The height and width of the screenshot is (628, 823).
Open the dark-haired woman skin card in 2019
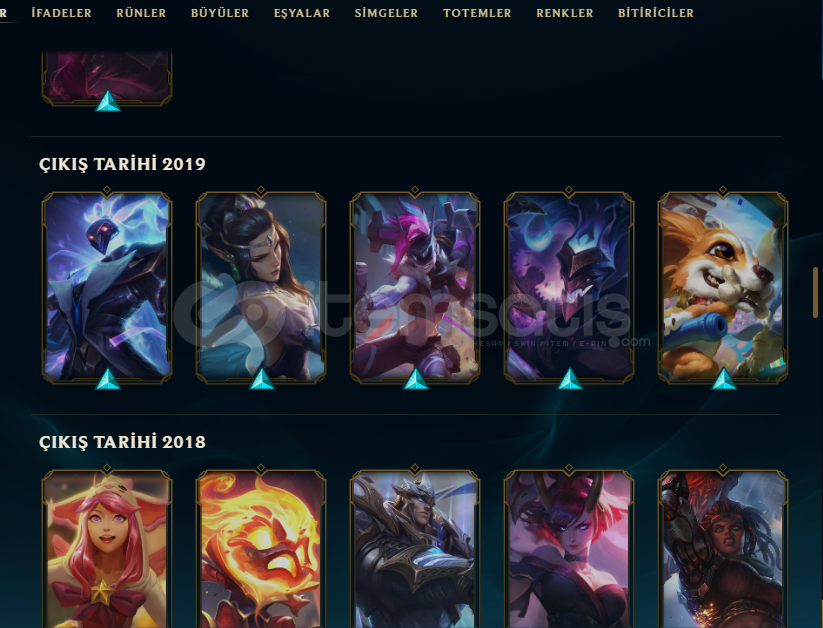[x=261, y=287]
